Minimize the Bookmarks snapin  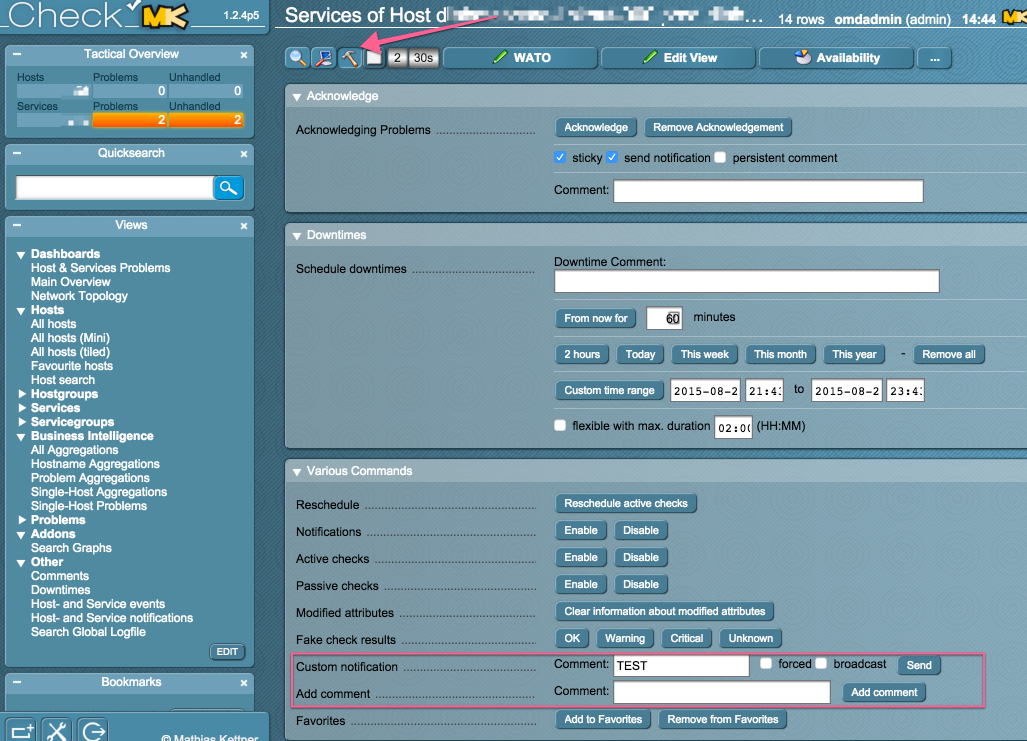(x=17, y=682)
